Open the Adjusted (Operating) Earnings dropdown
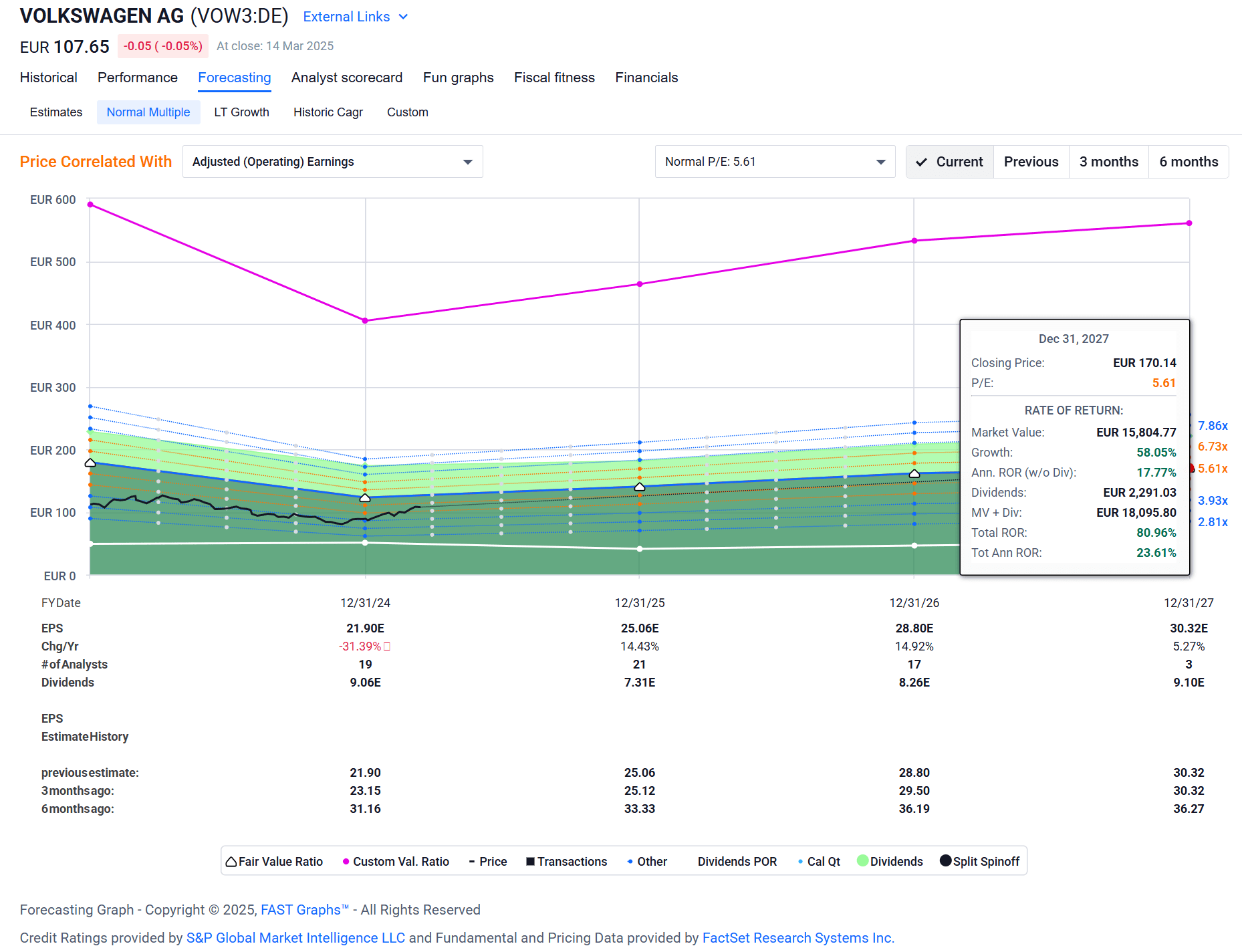 point(332,161)
